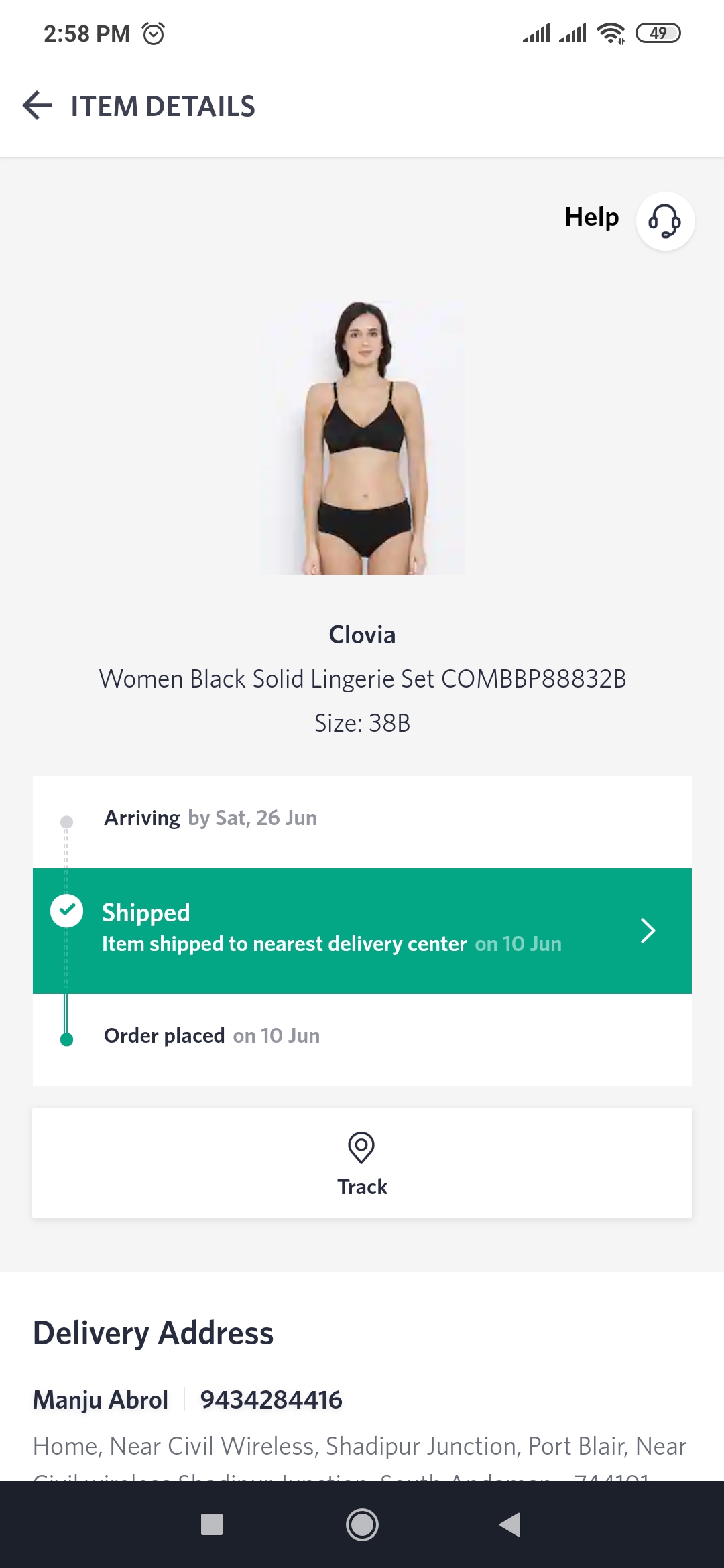This screenshot has width=724, height=1568.
Task: Tap the Item Details page title
Action: click(x=163, y=107)
